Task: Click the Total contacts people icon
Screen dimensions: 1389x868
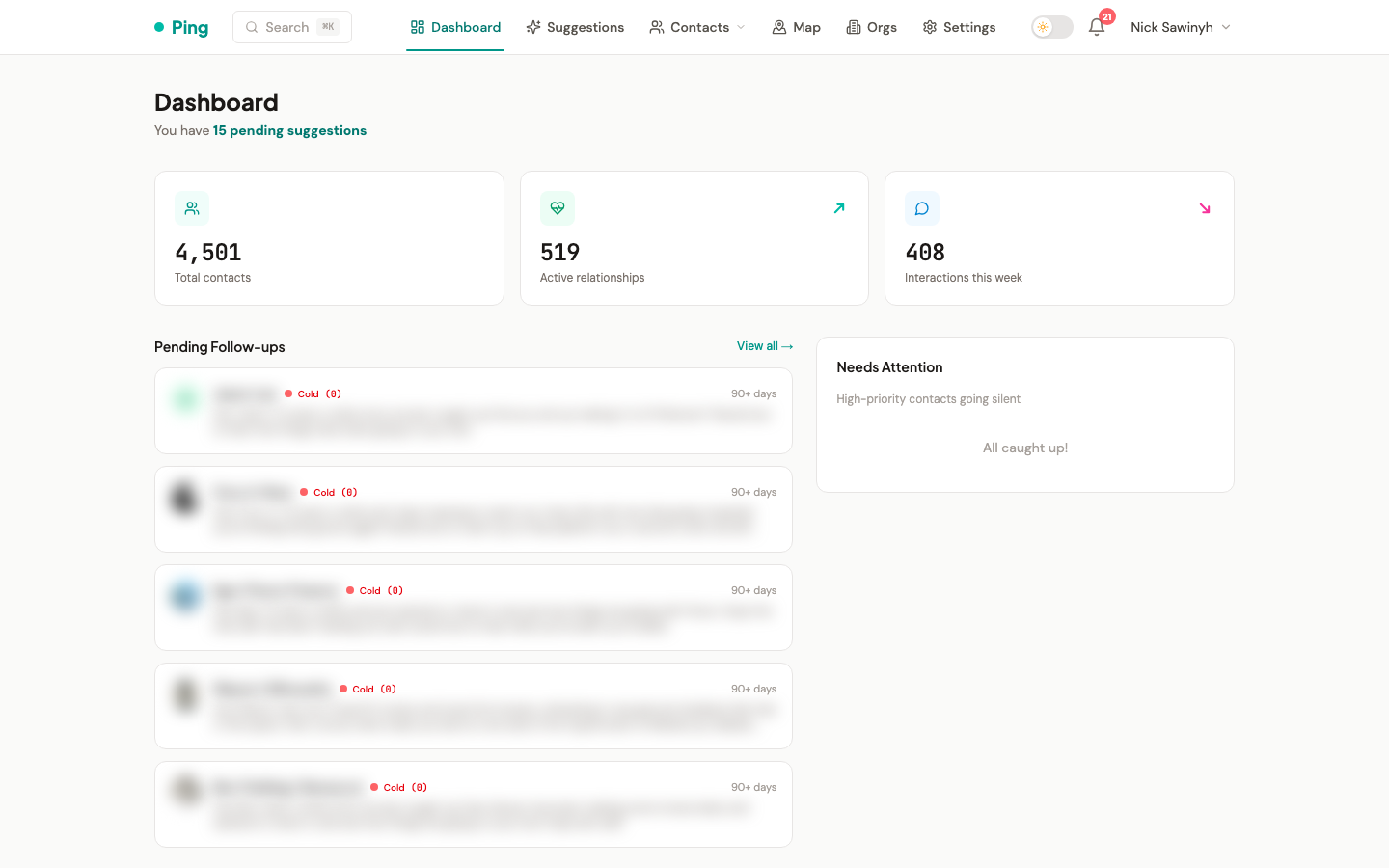Action: [x=192, y=208]
